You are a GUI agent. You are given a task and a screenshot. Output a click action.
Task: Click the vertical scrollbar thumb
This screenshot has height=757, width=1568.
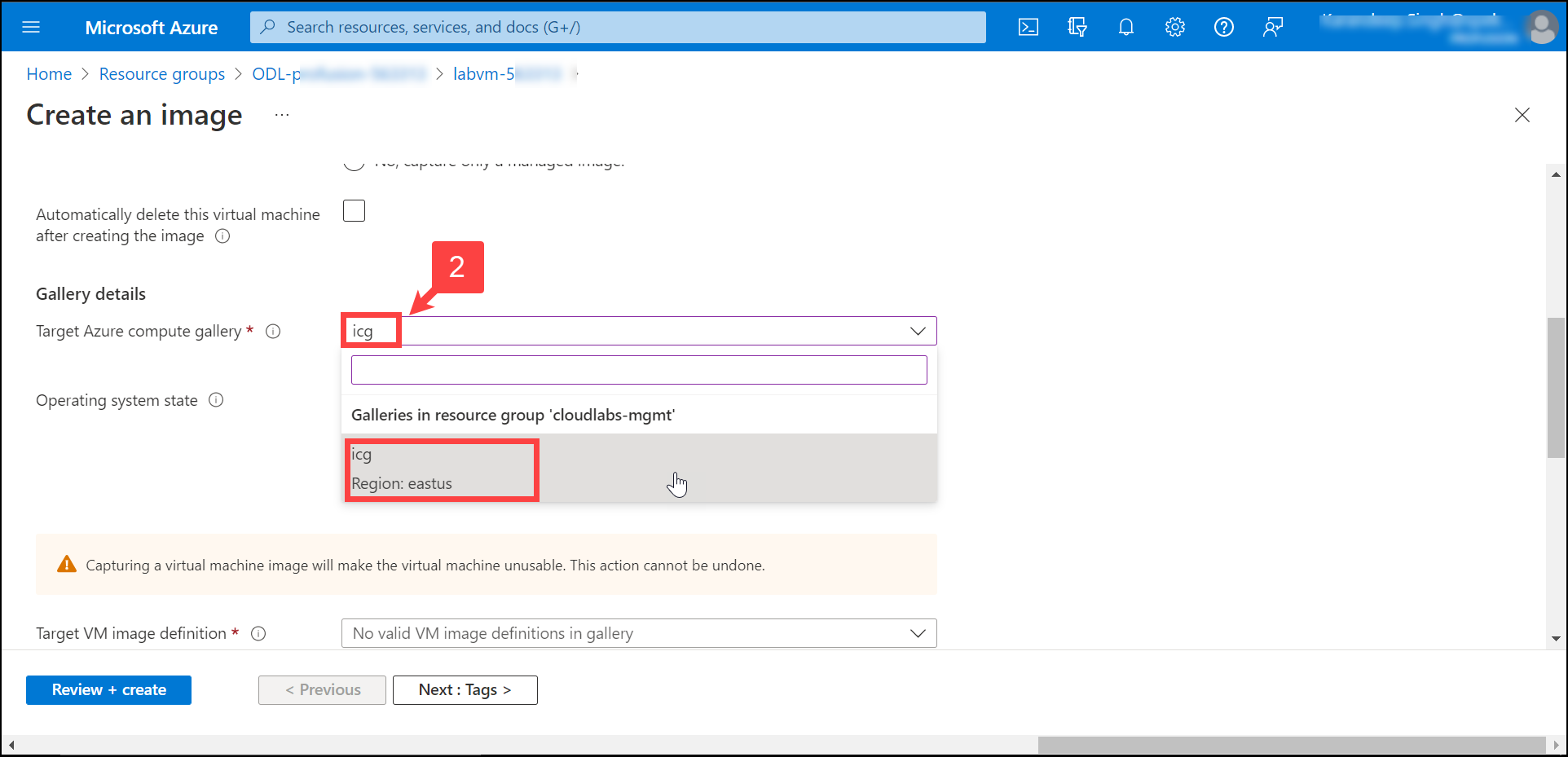(1556, 388)
